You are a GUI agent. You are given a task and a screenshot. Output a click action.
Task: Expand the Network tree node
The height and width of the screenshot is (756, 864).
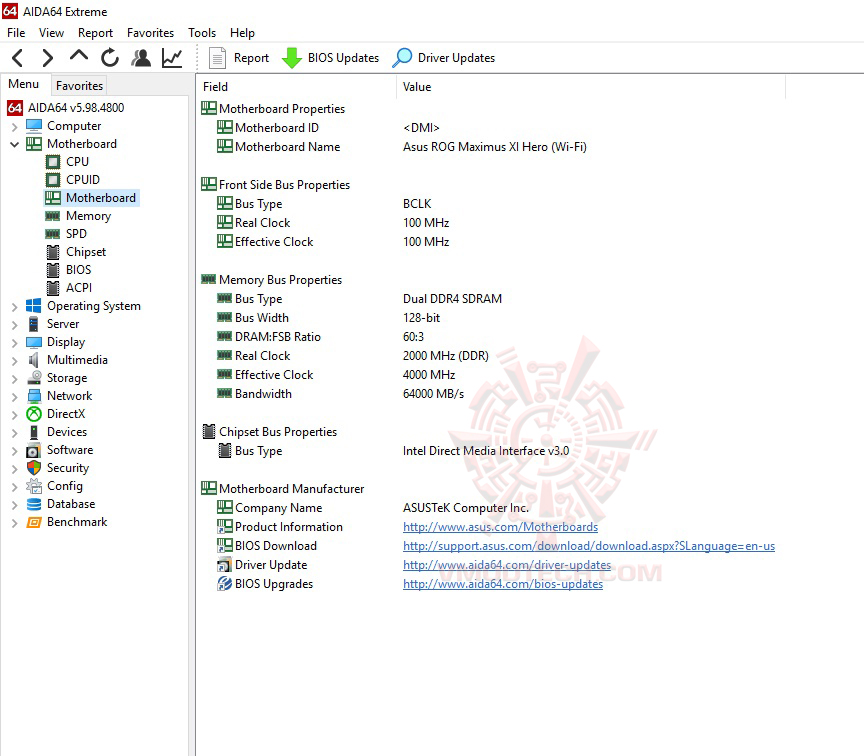point(14,397)
